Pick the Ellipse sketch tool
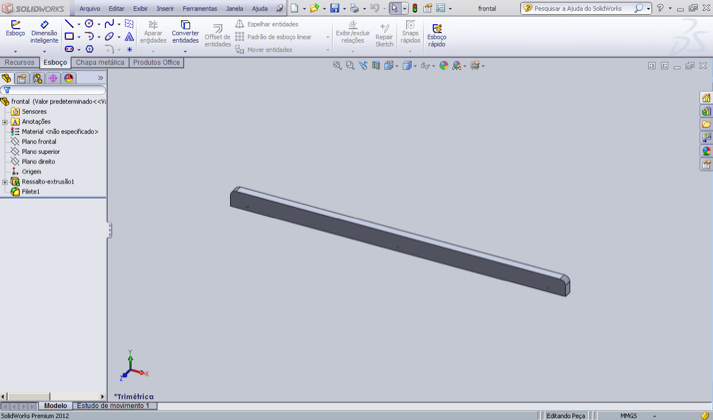The image size is (713, 420). [109, 36]
